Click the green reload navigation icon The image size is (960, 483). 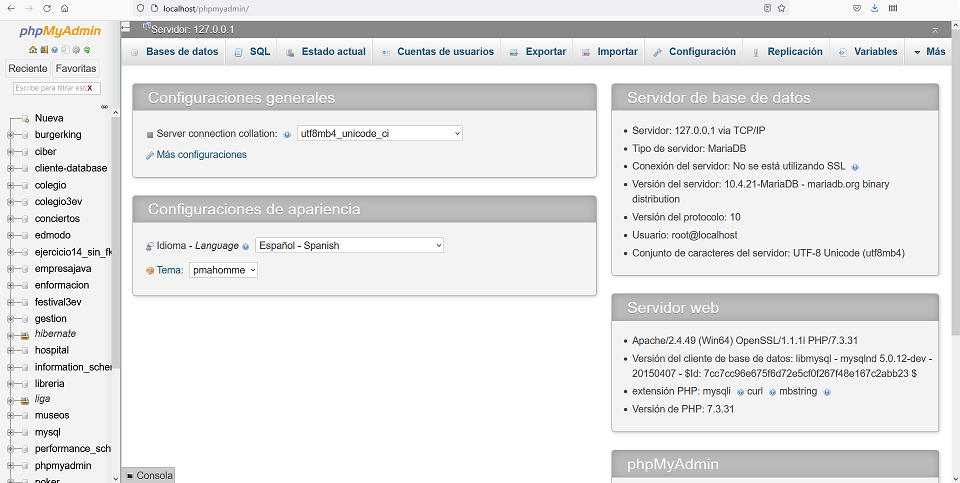point(87,49)
